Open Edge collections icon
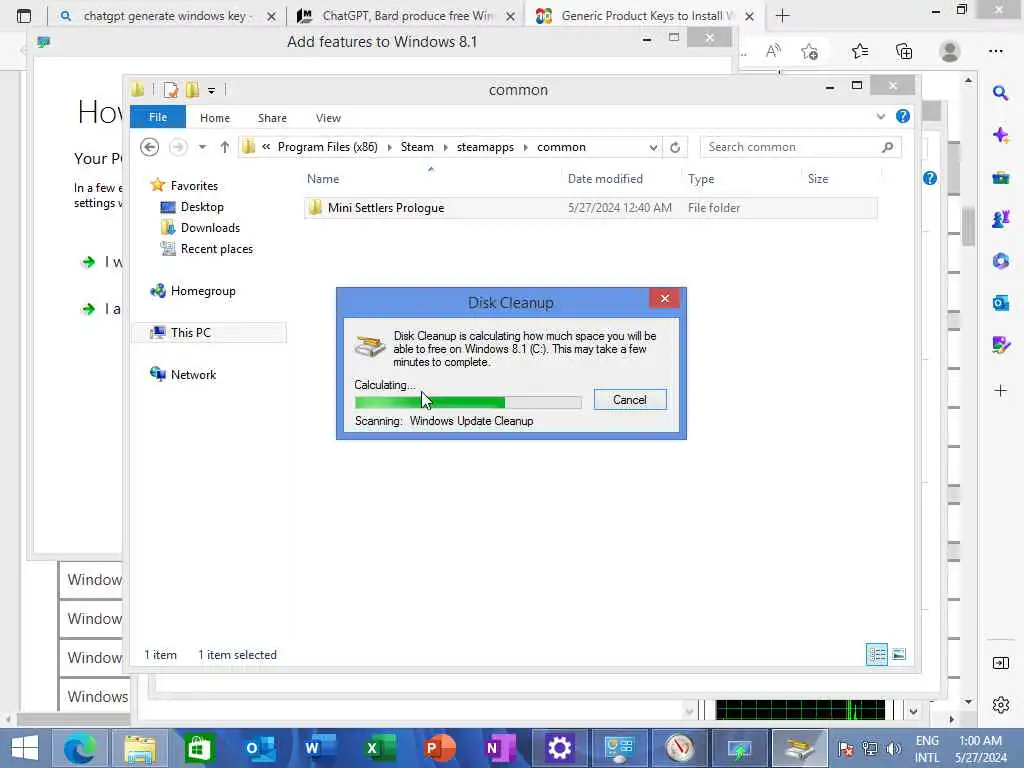 point(904,51)
